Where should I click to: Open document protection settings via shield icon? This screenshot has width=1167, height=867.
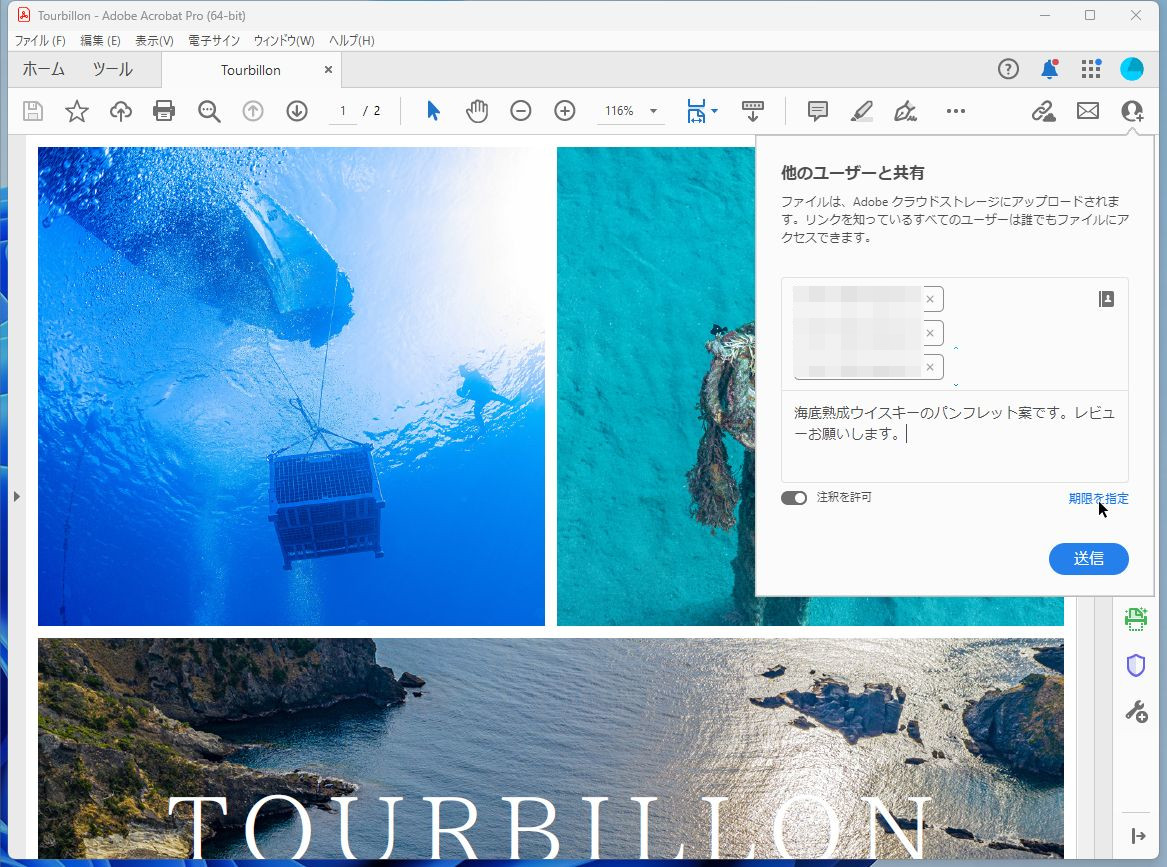(1135, 664)
